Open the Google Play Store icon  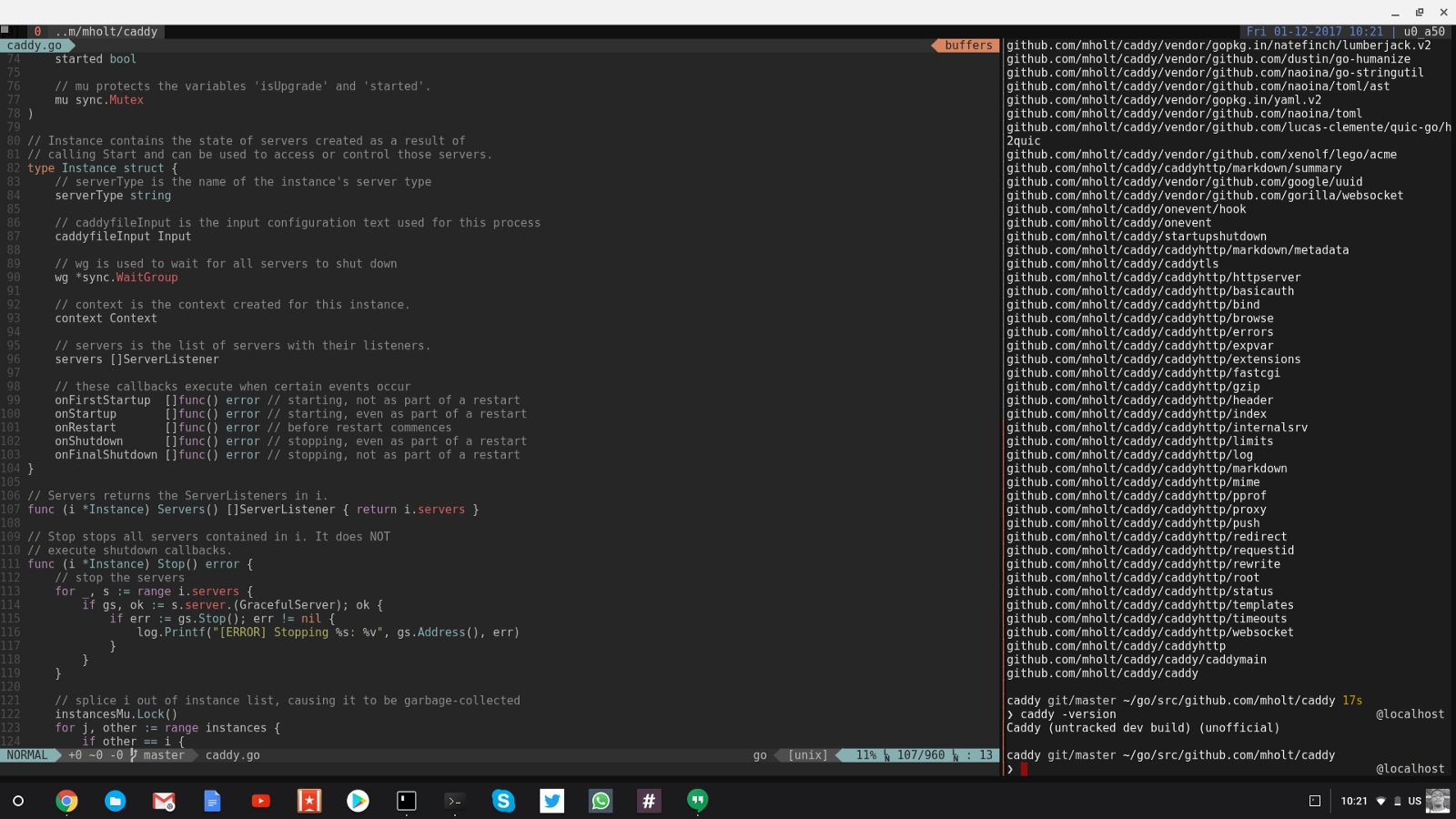(x=358, y=801)
